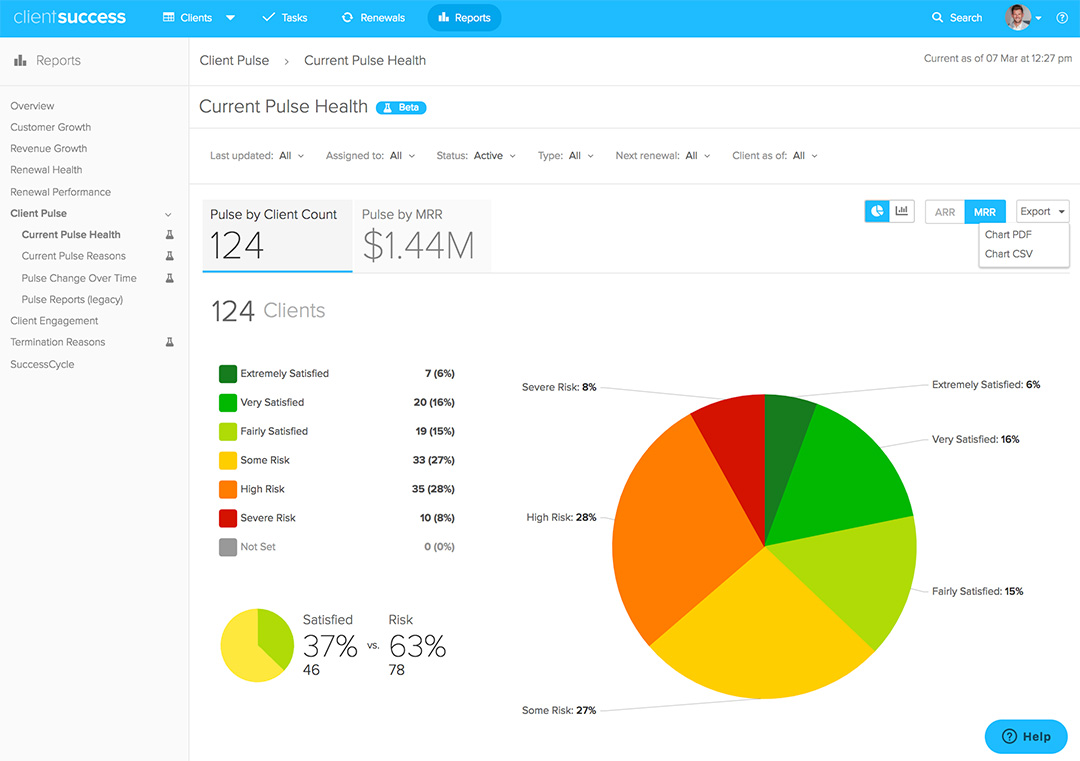Click the Reports bar-chart icon above sidebar
1080x761 pixels.
tap(21, 60)
